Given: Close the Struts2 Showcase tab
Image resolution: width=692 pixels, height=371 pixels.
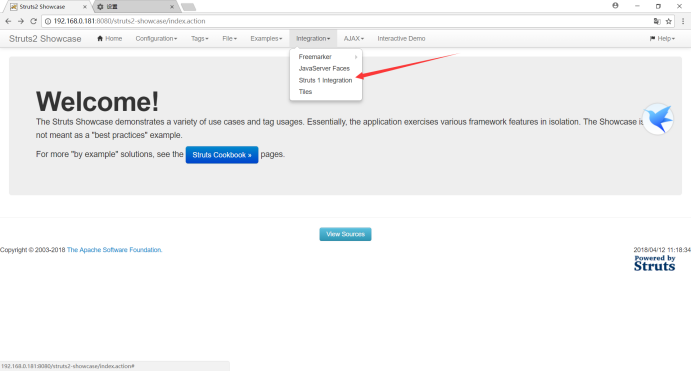Looking at the screenshot, I should coord(85,7).
